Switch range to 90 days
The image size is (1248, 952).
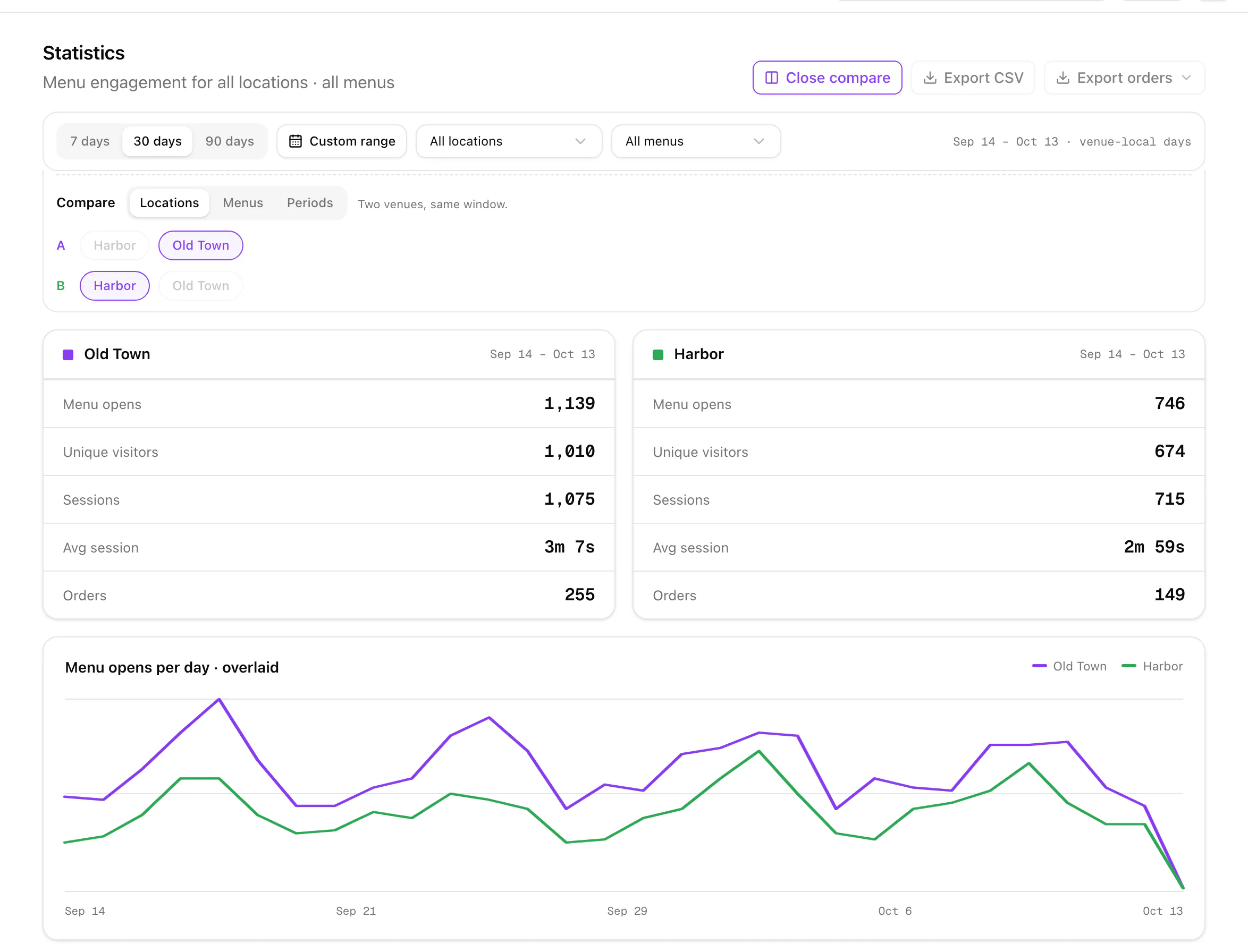coord(230,141)
